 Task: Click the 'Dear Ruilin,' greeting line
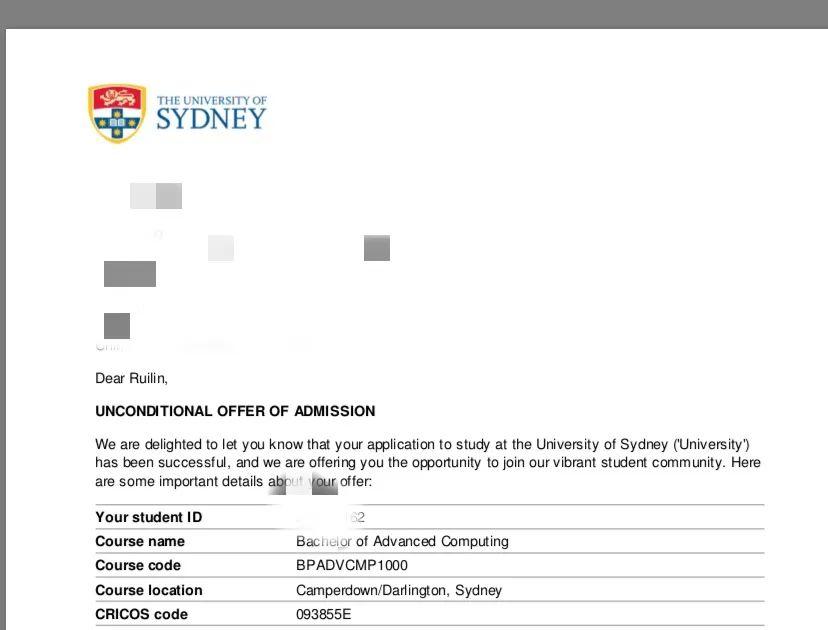(131, 378)
